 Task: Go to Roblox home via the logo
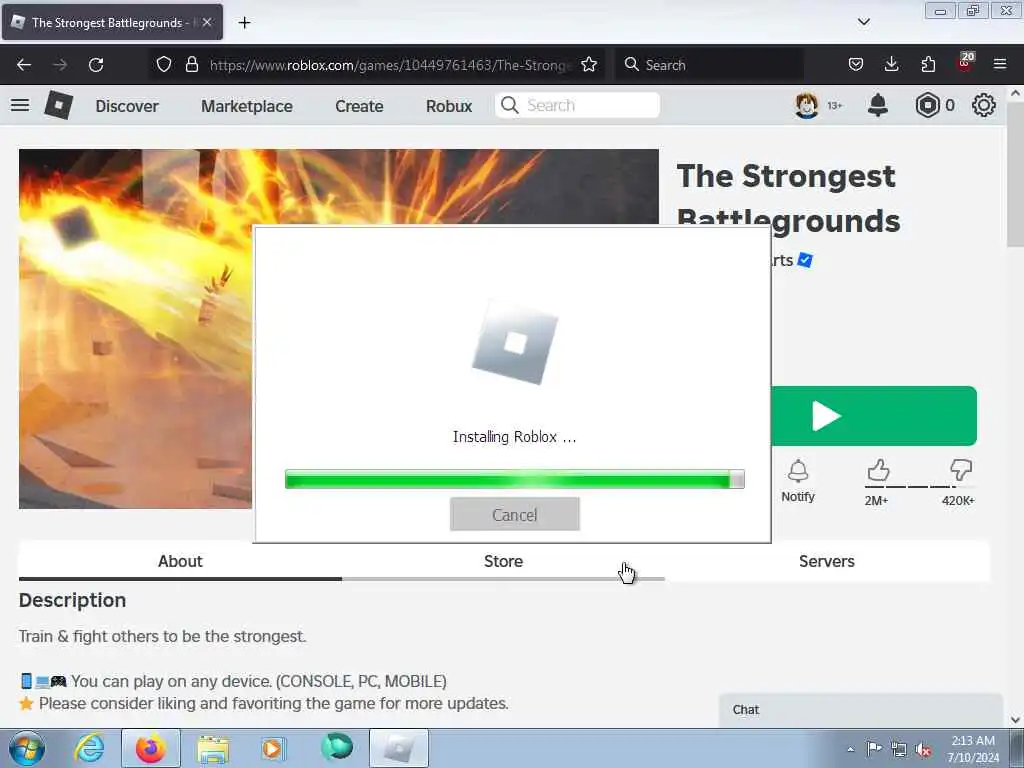[x=59, y=105]
